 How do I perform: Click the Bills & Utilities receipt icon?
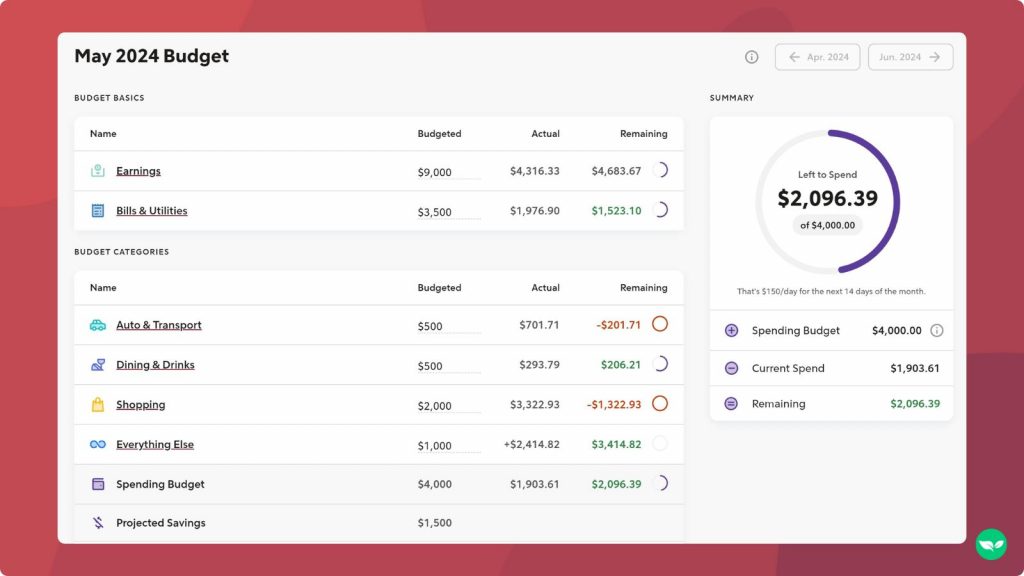click(96, 211)
